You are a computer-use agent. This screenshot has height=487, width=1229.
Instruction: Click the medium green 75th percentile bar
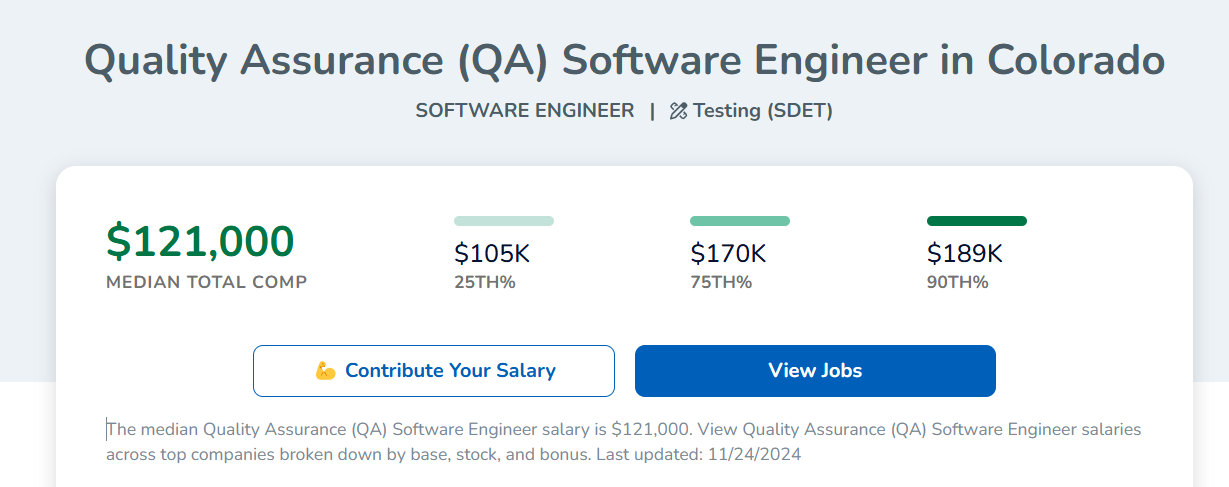[x=740, y=221]
